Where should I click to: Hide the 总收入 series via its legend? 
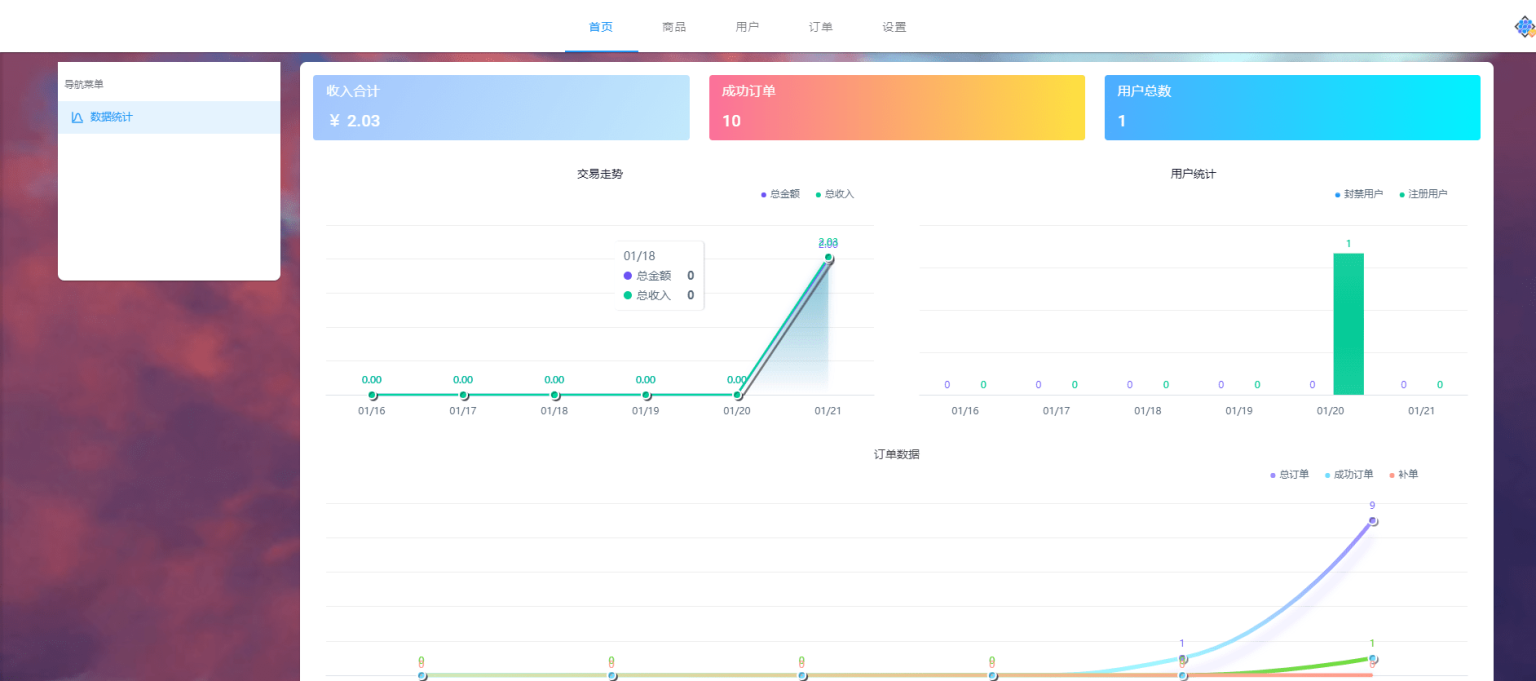(840, 194)
